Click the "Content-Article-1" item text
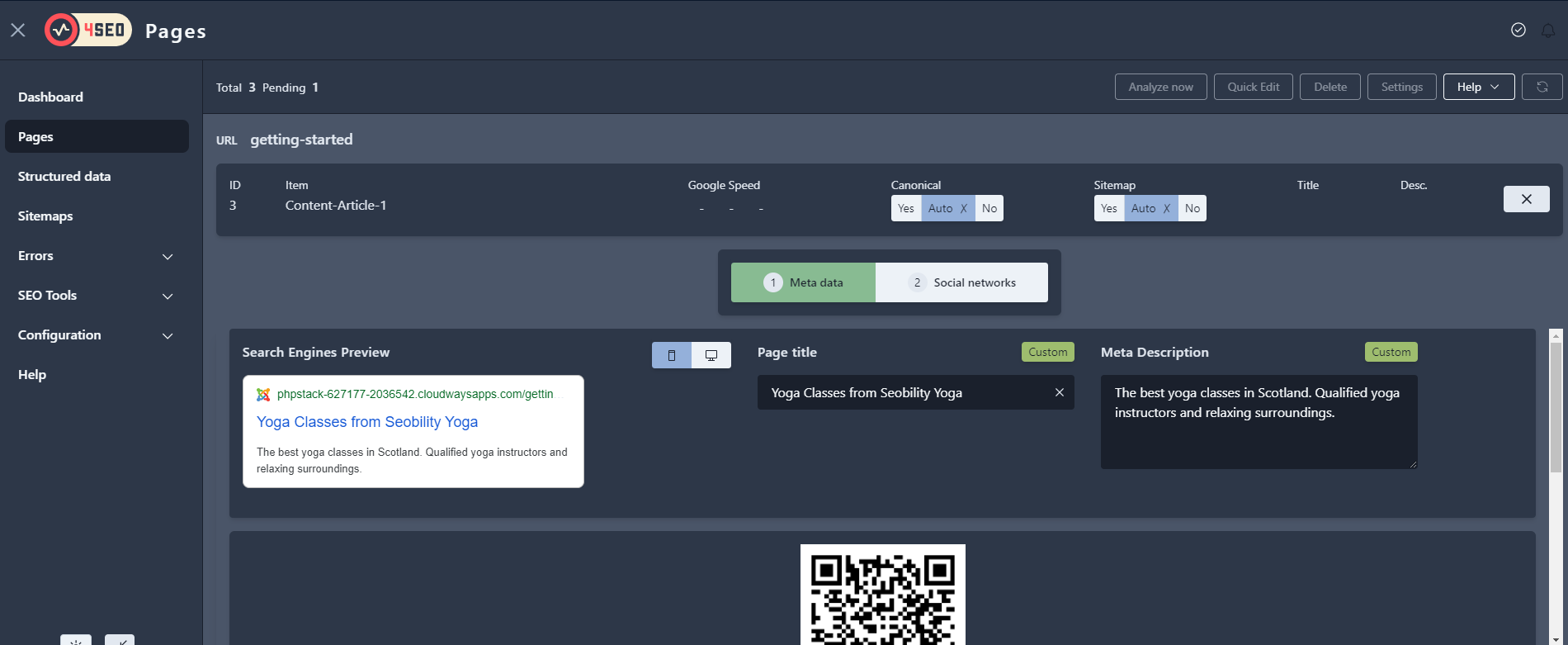1568x645 pixels. coord(336,206)
